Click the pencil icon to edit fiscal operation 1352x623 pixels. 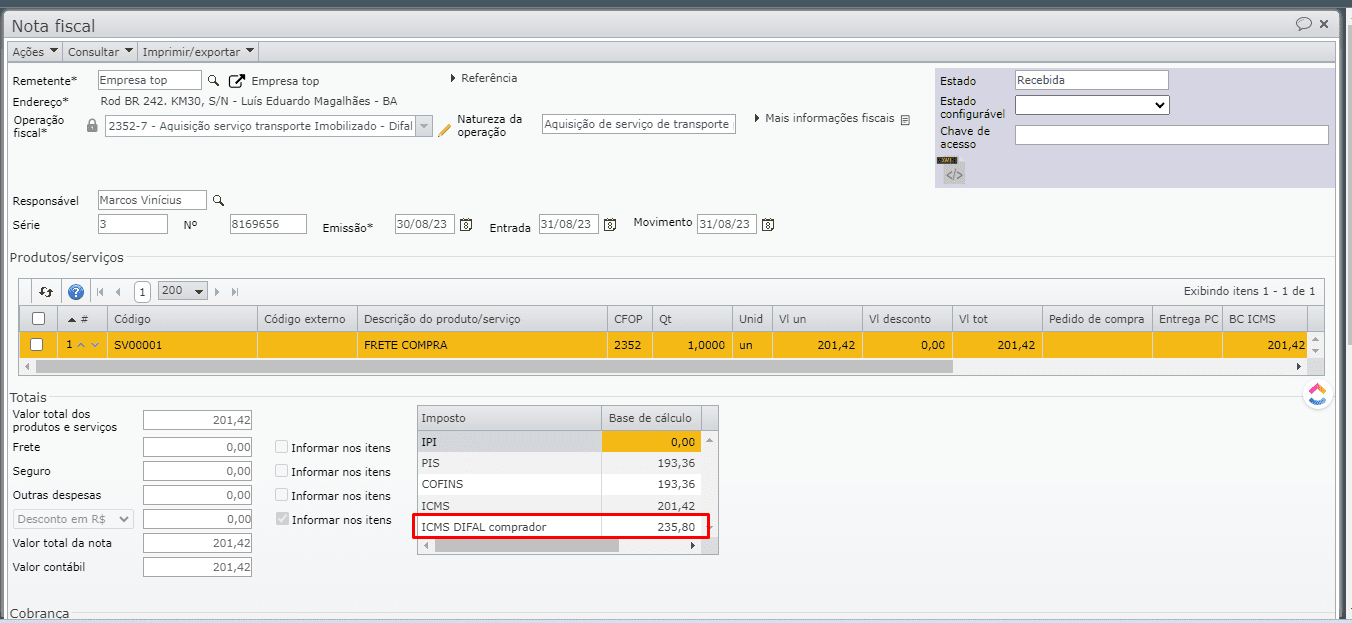point(445,129)
